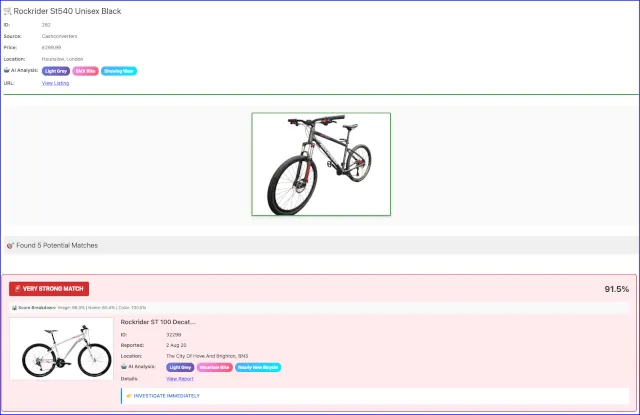The width and height of the screenshot is (640, 415).
Task: Click the pointing hand icon beside Investigate Immediately
Action: 129,396
